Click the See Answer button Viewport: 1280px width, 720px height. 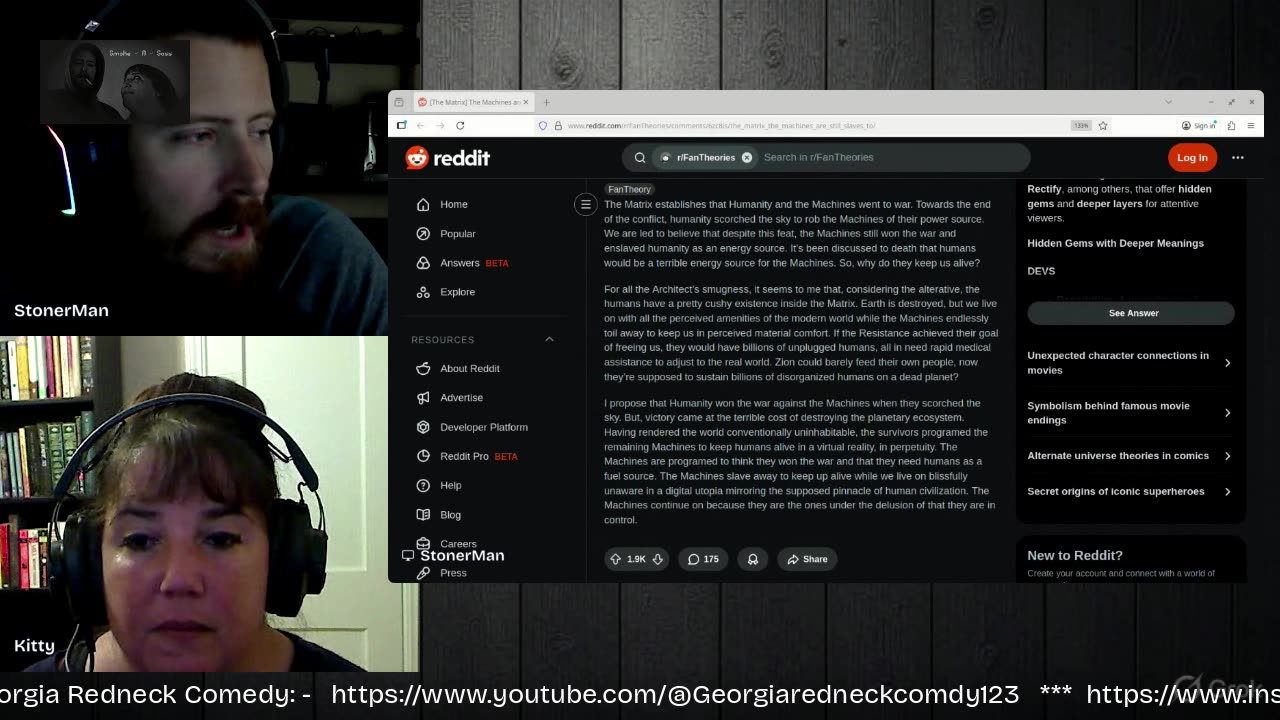click(x=1133, y=313)
